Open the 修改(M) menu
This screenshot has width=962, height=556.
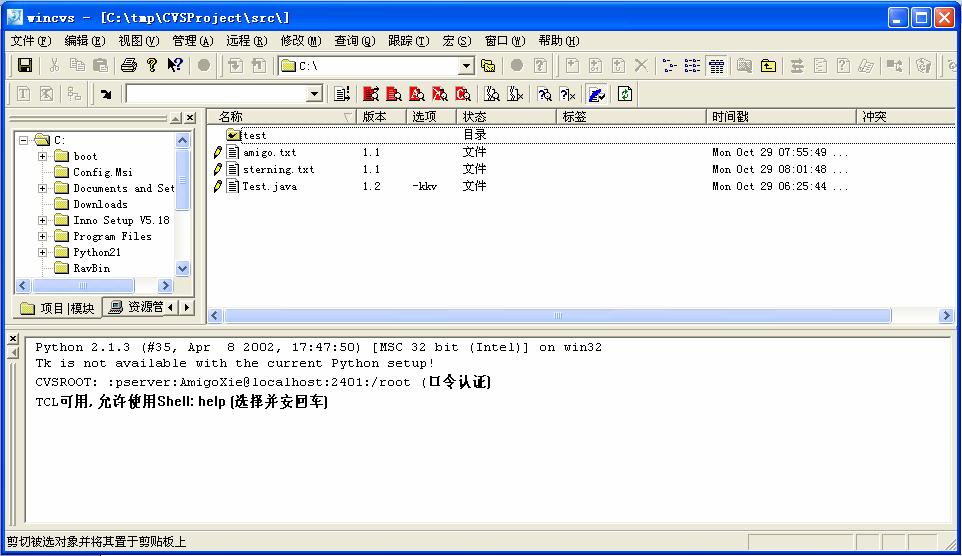(x=301, y=41)
